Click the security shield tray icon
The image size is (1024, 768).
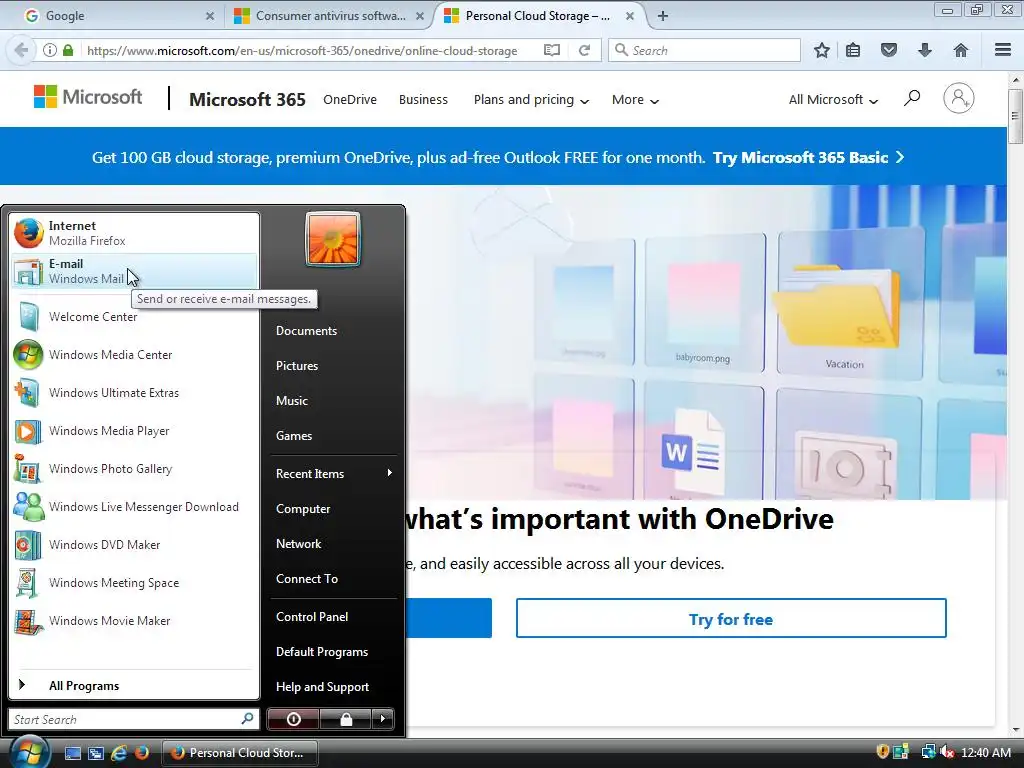click(882, 752)
